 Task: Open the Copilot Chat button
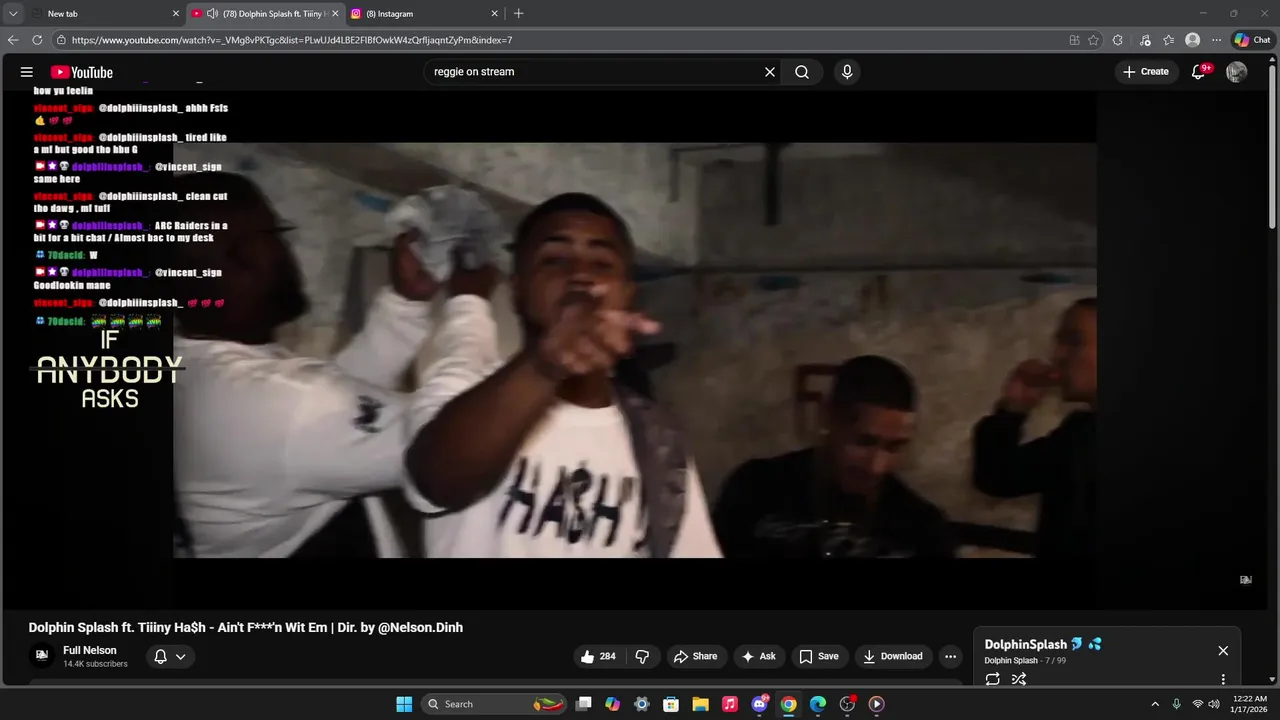(x=1252, y=40)
